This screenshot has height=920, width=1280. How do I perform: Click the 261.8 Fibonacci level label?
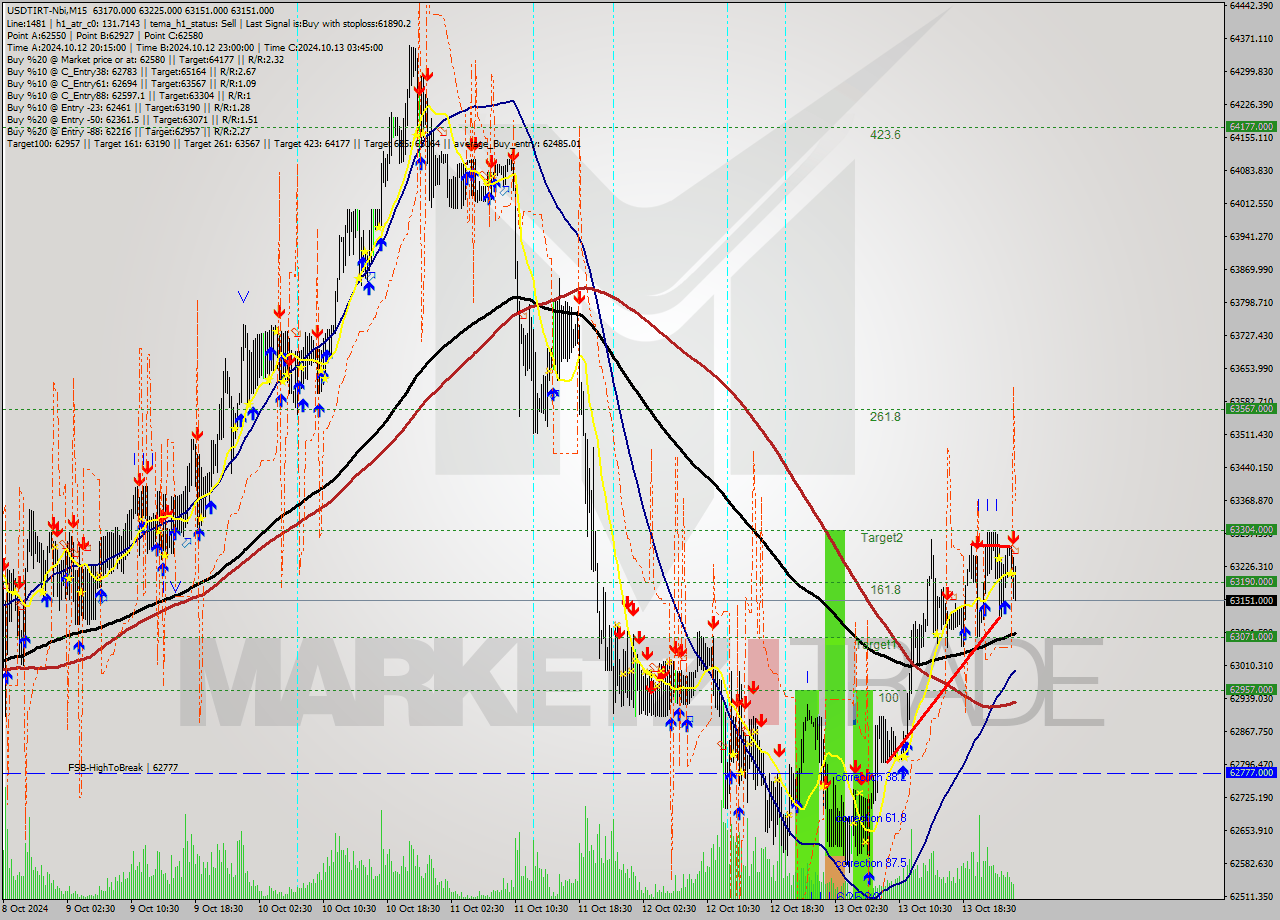click(885, 417)
